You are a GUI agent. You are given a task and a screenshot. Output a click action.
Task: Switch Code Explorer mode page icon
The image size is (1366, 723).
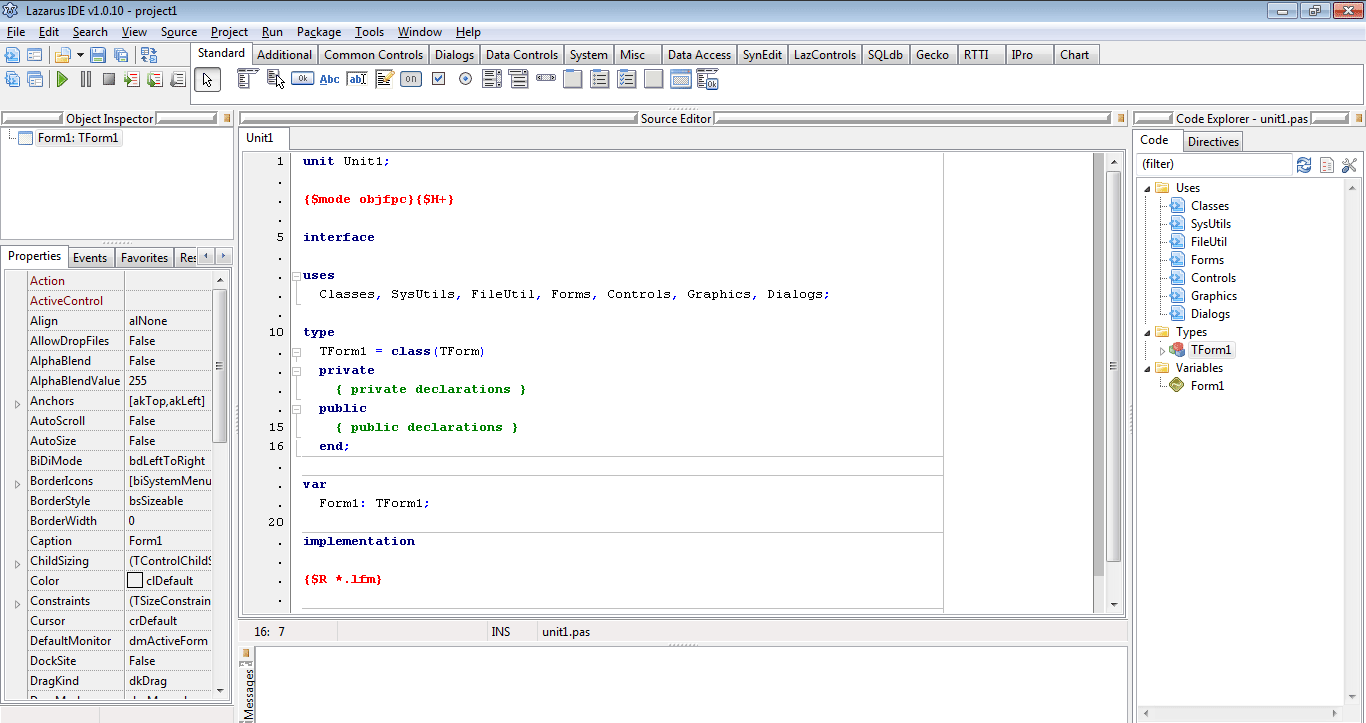tap(1327, 165)
